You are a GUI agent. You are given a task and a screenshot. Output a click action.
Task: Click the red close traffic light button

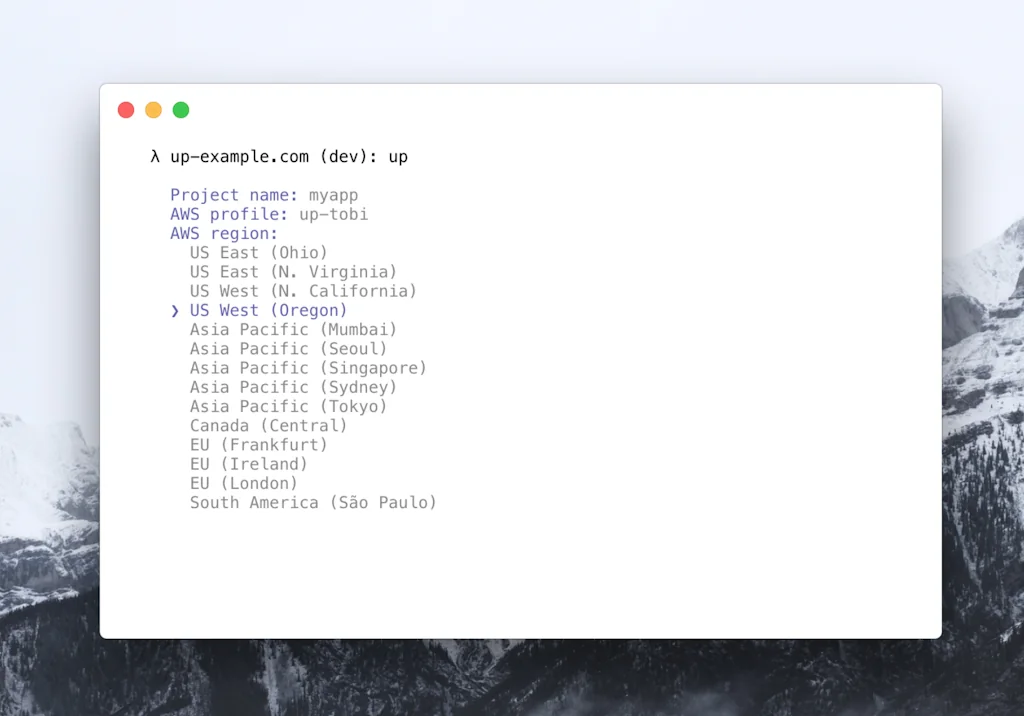[126, 109]
